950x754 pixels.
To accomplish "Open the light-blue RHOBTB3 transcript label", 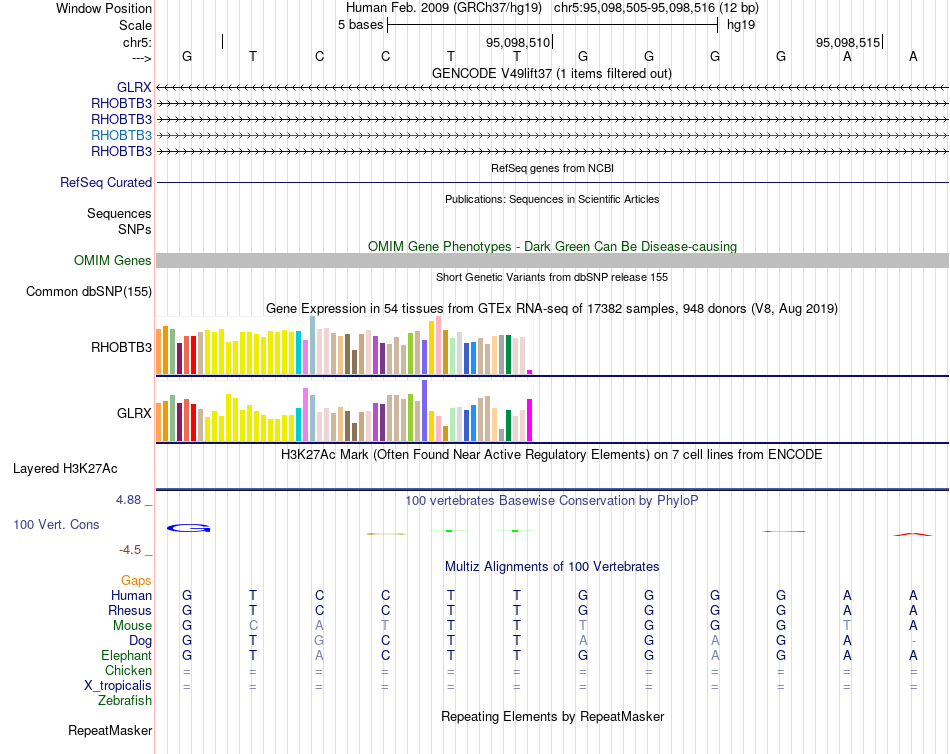I will pyautogui.click(x=121, y=135).
